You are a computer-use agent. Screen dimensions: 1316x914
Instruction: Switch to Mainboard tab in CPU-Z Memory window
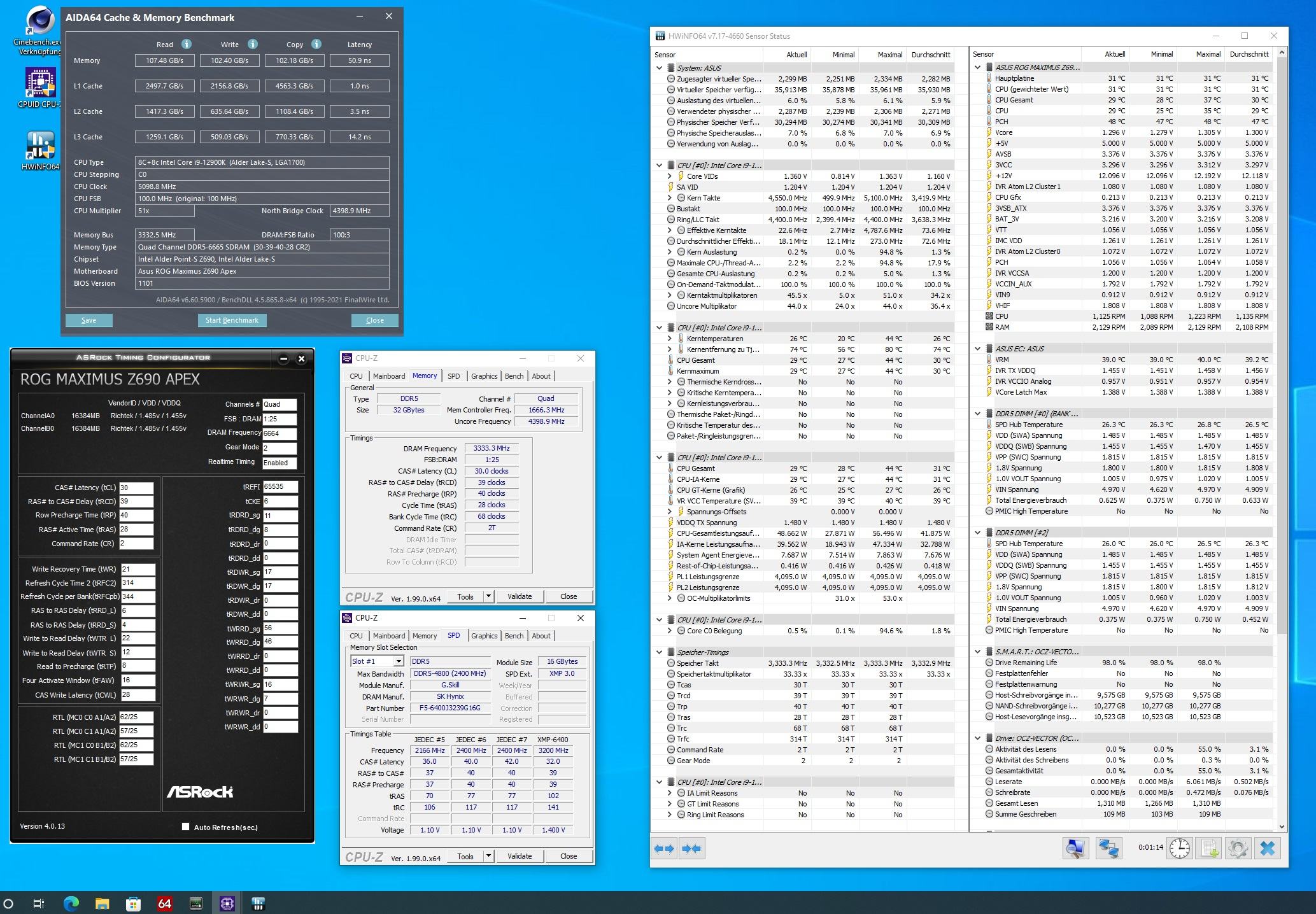[388, 376]
